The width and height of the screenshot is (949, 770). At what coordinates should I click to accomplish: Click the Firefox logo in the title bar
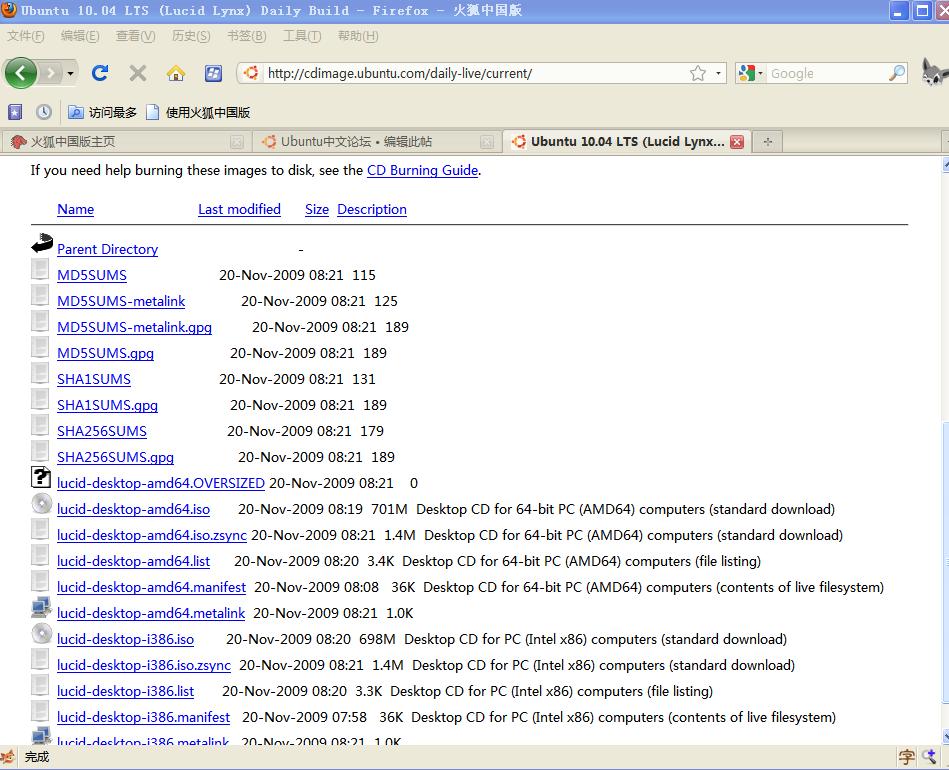tap(8, 10)
